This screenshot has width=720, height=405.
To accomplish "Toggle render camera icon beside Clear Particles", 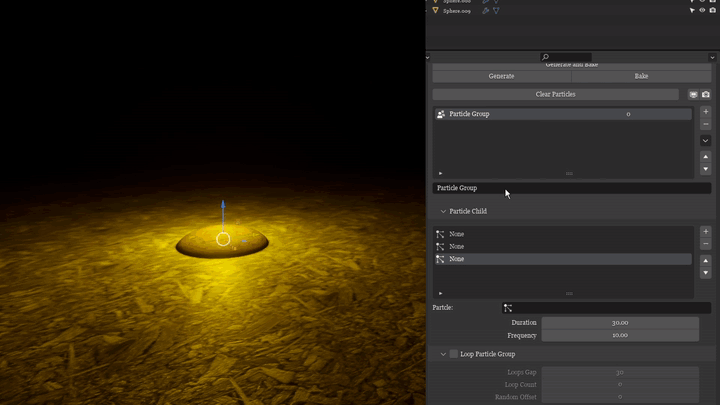I will [x=706, y=95].
